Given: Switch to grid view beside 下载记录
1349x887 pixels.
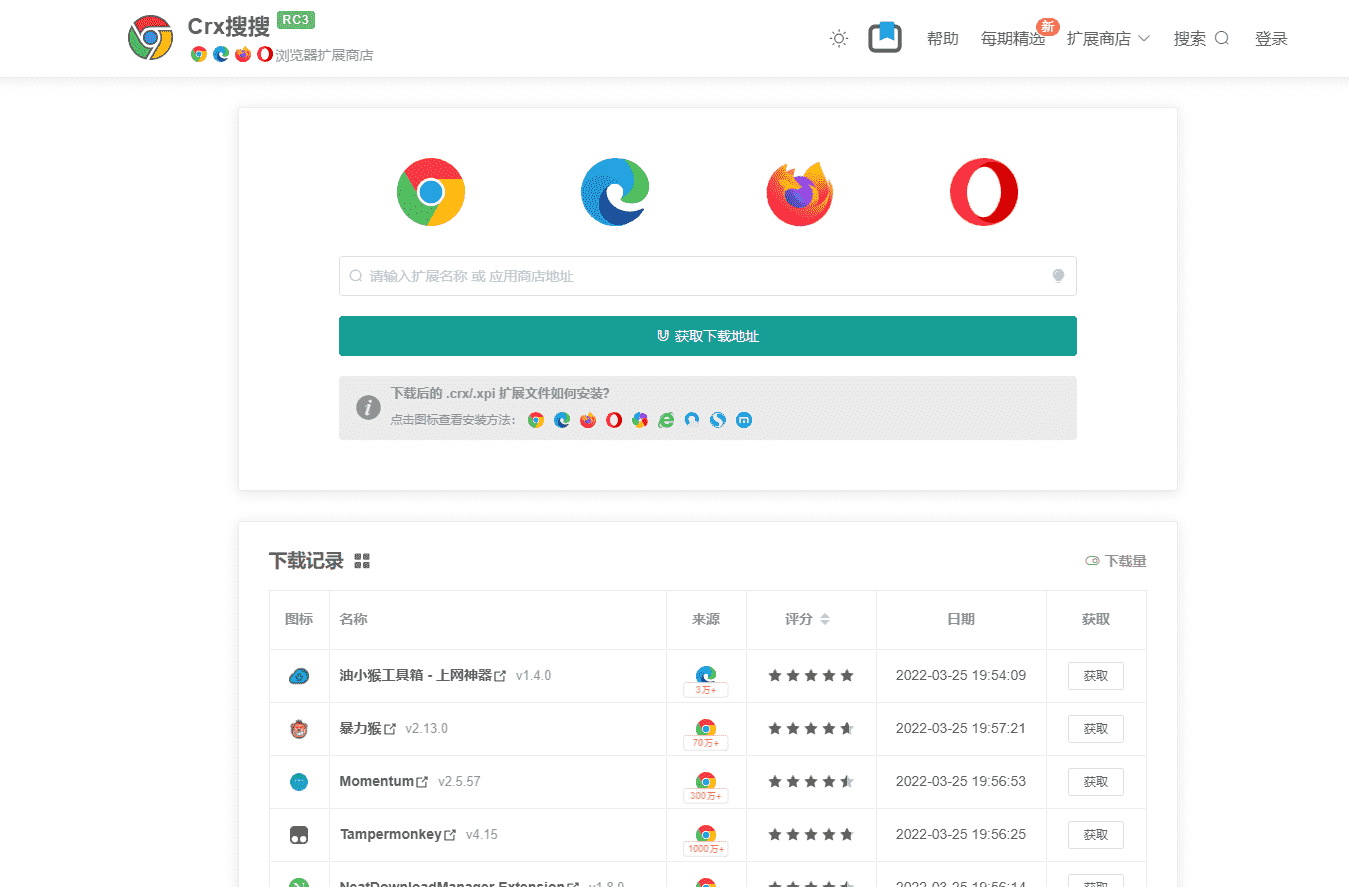Looking at the screenshot, I should point(362,561).
